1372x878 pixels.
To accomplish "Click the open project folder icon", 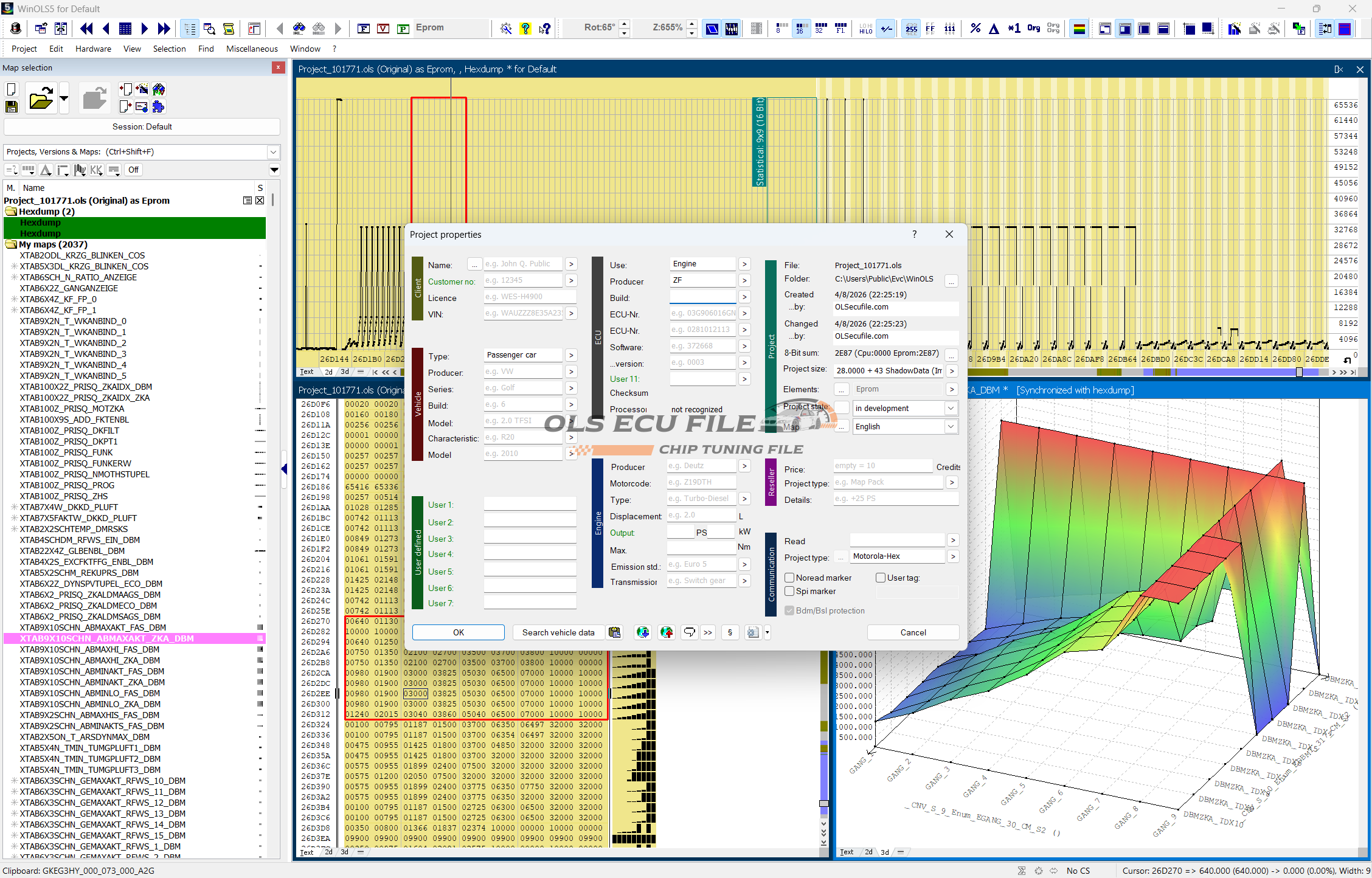I will point(41,99).
